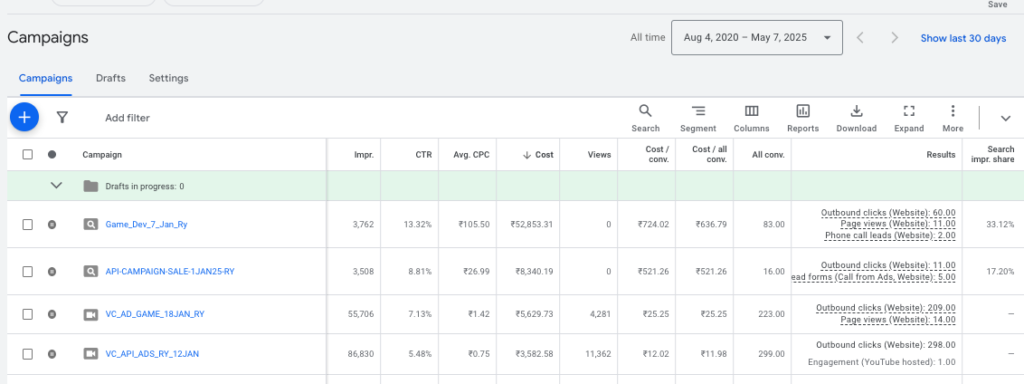Switch to the Drafts tab
Image resolution: width=1024 pixels, height=384 pixels.
click(x=110, y=78)
